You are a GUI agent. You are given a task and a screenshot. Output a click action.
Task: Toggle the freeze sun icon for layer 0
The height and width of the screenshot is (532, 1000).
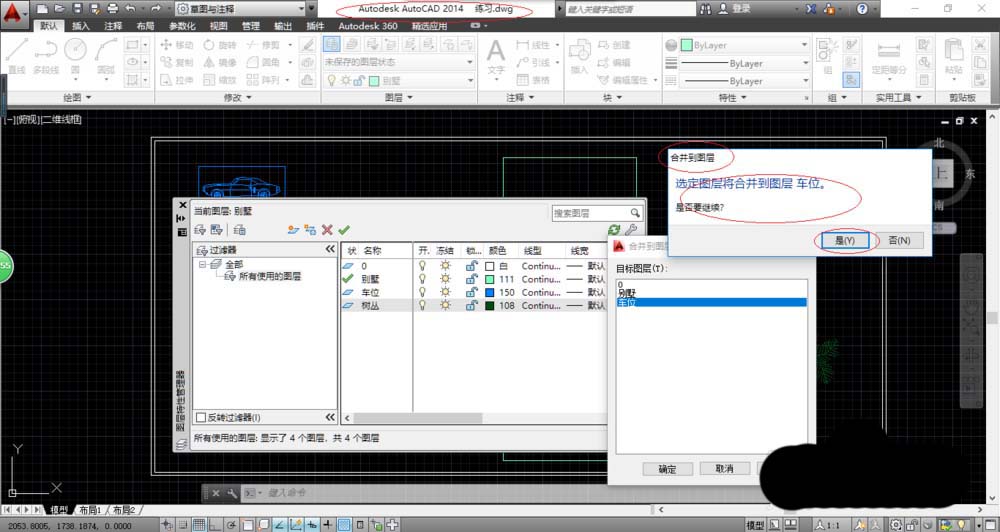coord(445,266)
